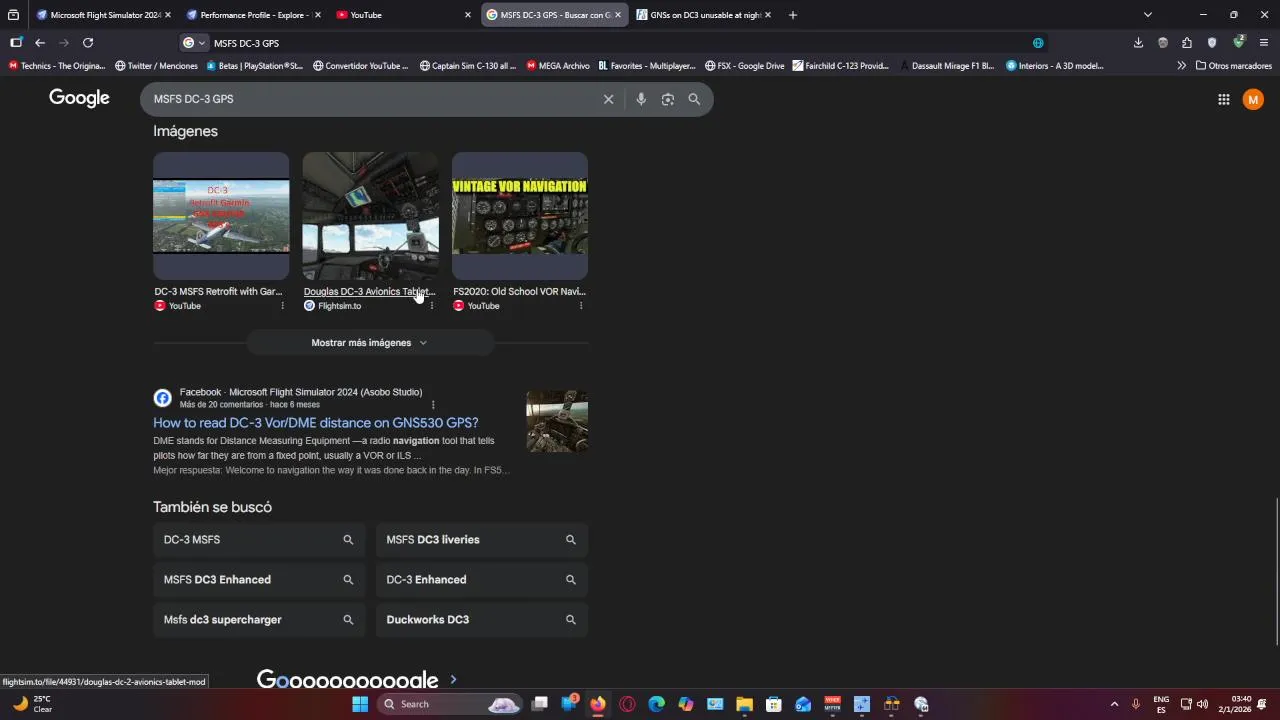Open Douglas DC-3 Avionics Tablet link
This screenshot has height=720, width=1280.
tap(369, 291)
